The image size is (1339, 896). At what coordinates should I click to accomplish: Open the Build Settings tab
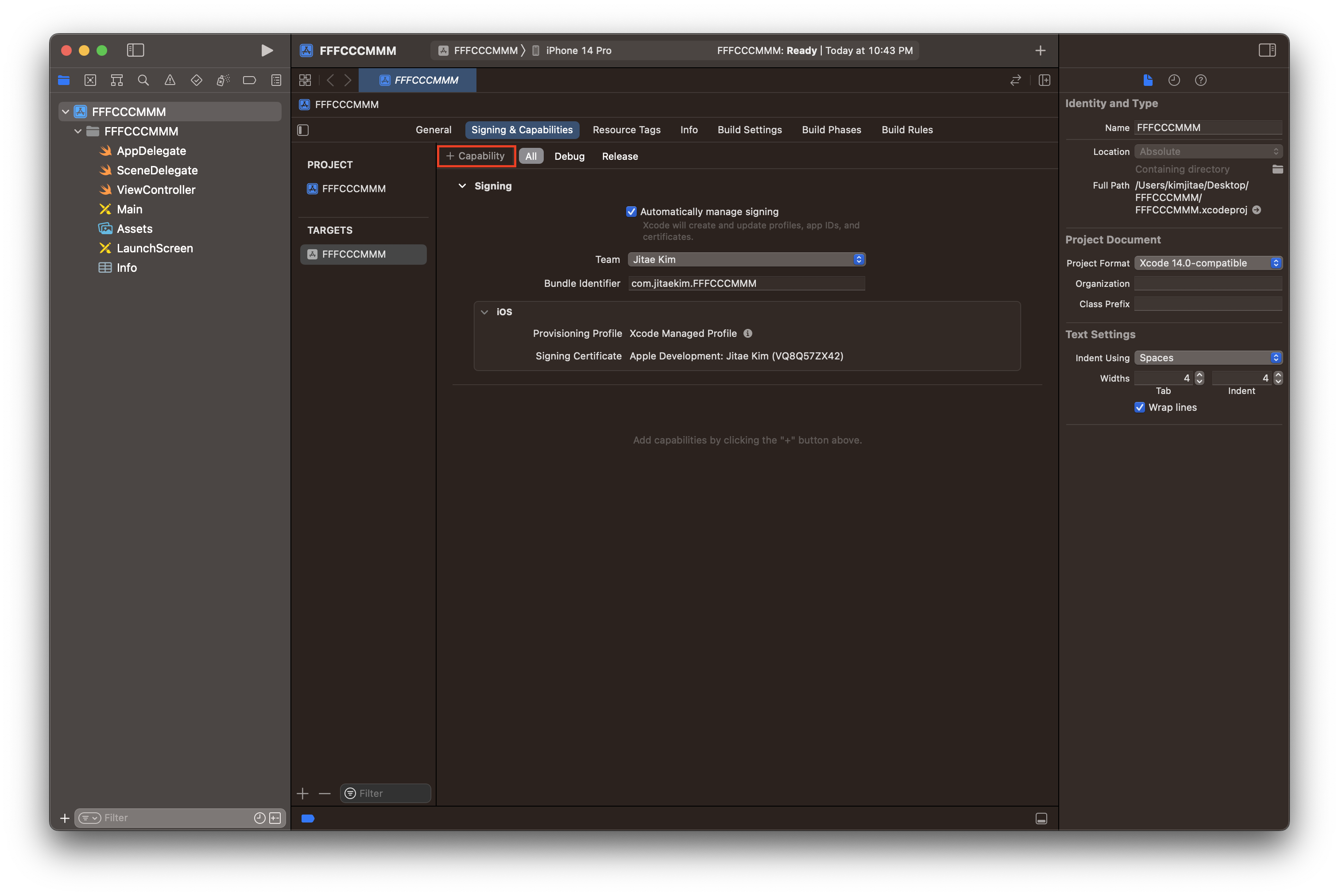749,130
